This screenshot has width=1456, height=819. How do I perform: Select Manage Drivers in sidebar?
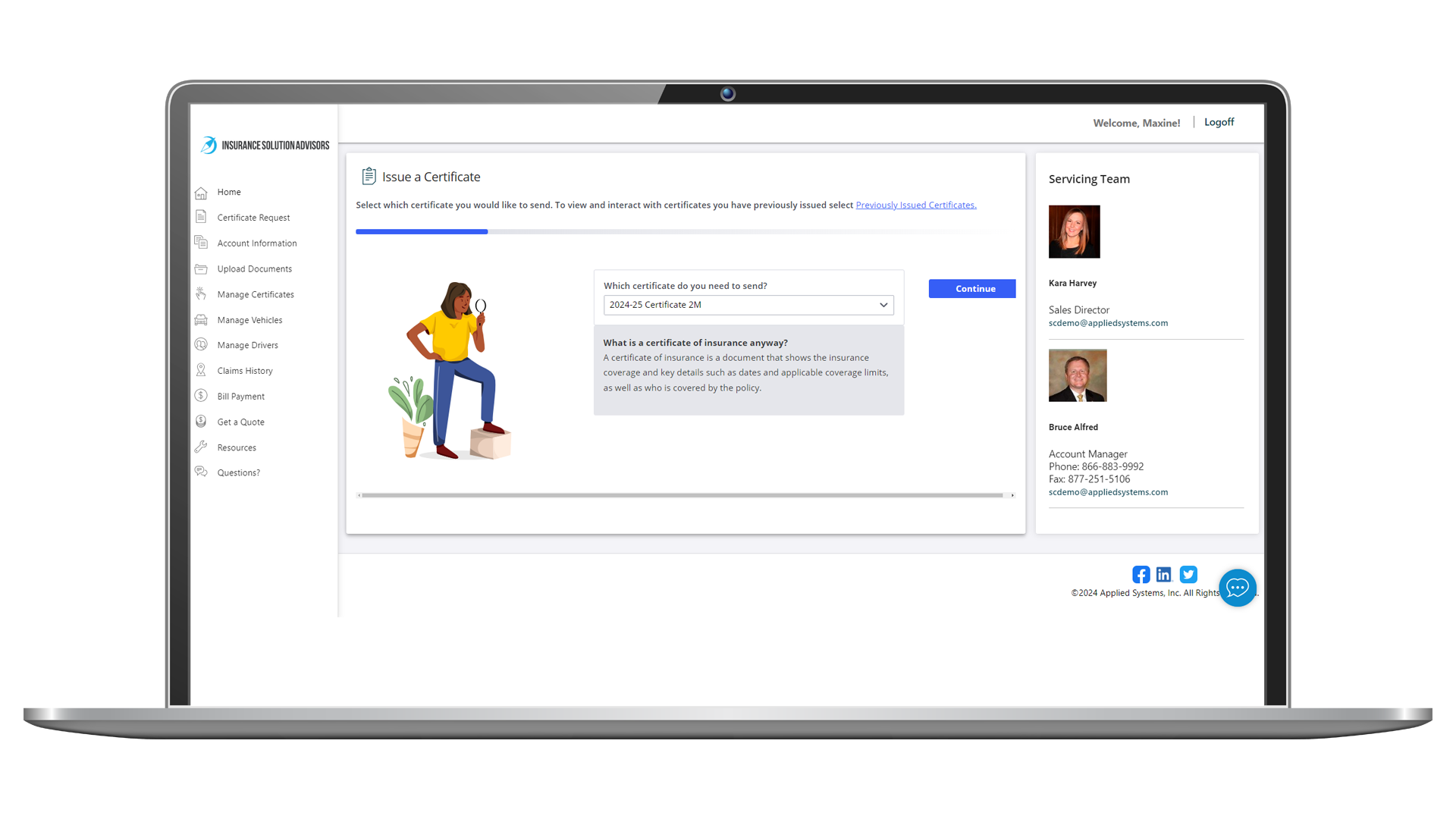(247, 345)
